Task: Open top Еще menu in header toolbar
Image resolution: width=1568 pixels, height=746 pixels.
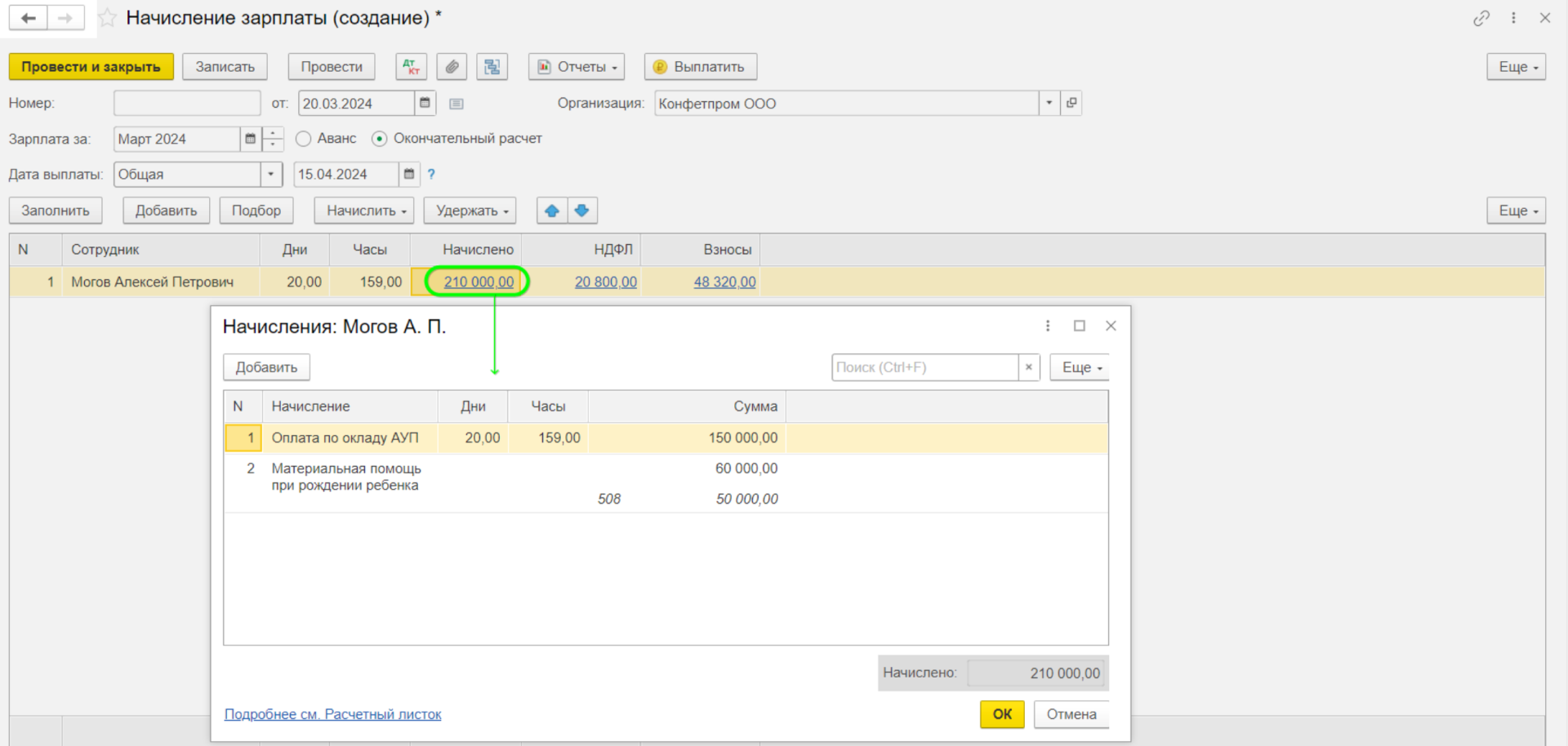Action: coord(1517,67)
